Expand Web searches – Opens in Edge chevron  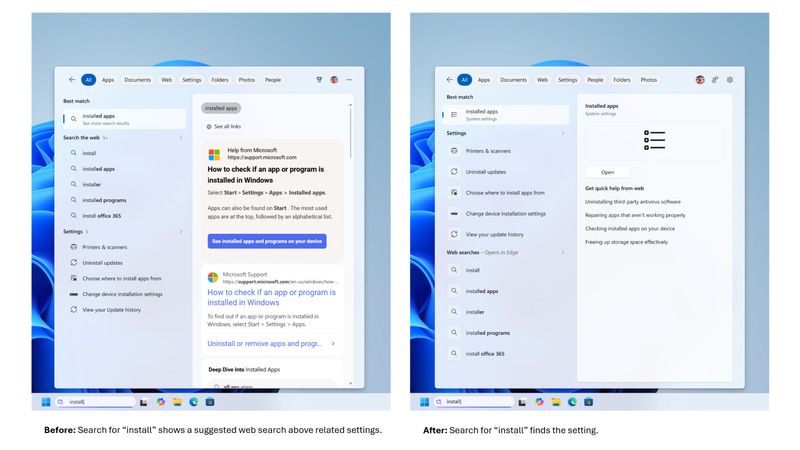[x=563, y=253]
